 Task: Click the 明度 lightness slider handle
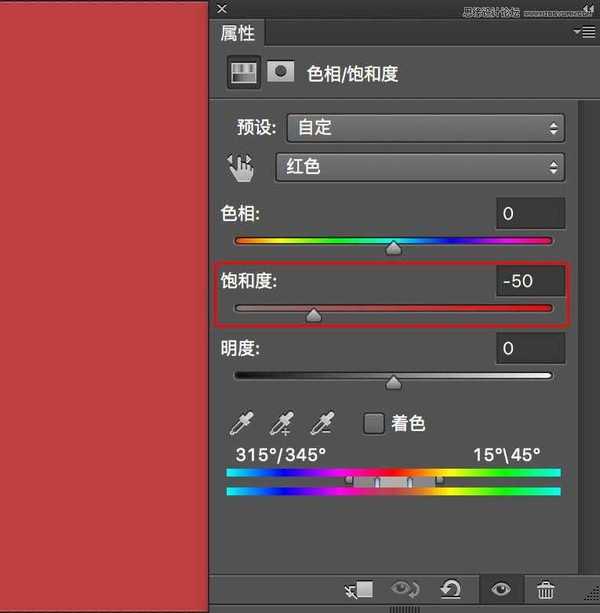pos(393,383)
